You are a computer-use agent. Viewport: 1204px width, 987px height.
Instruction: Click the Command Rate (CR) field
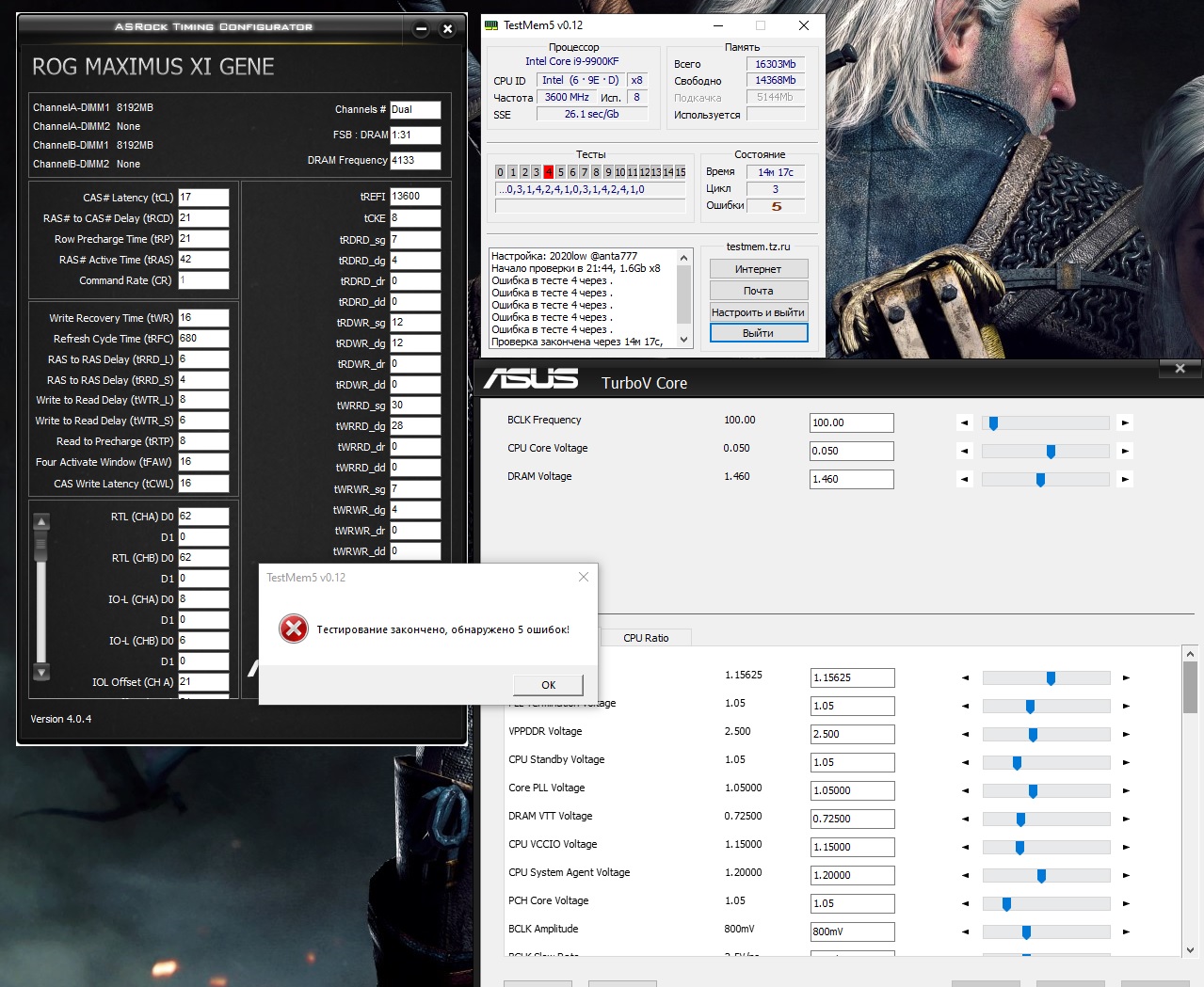click(203, 280)
